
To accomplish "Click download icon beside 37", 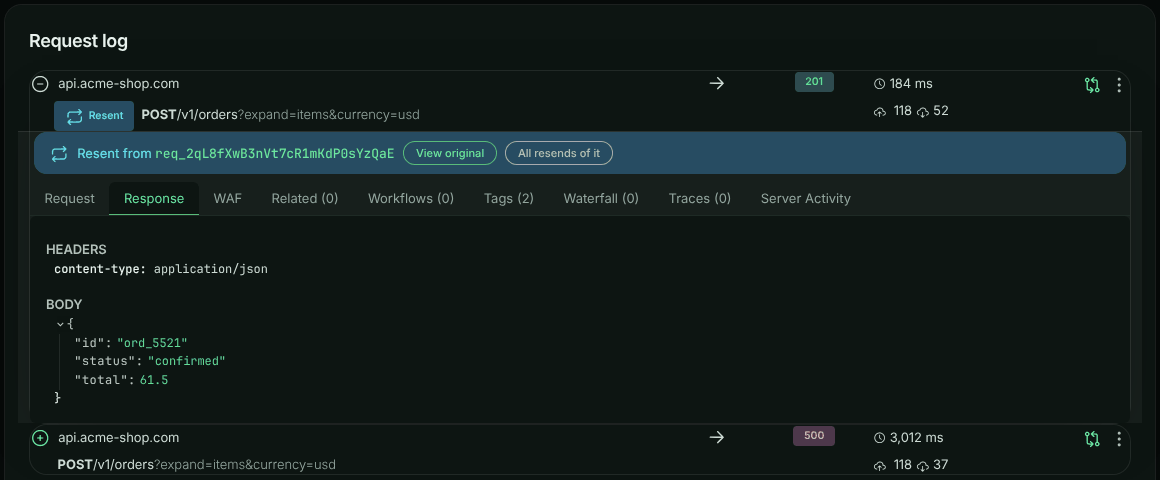I will point(923,466).
